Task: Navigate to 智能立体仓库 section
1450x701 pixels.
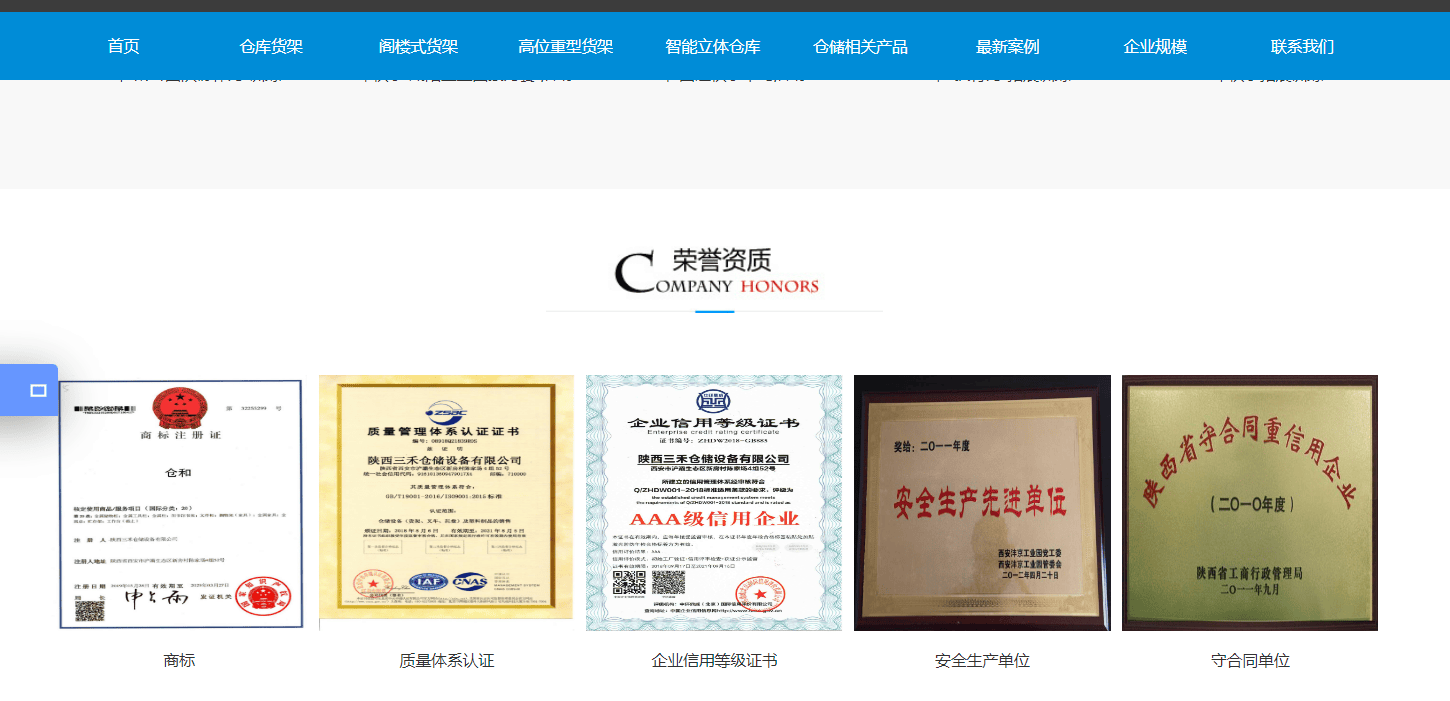Action: (711, 44)
